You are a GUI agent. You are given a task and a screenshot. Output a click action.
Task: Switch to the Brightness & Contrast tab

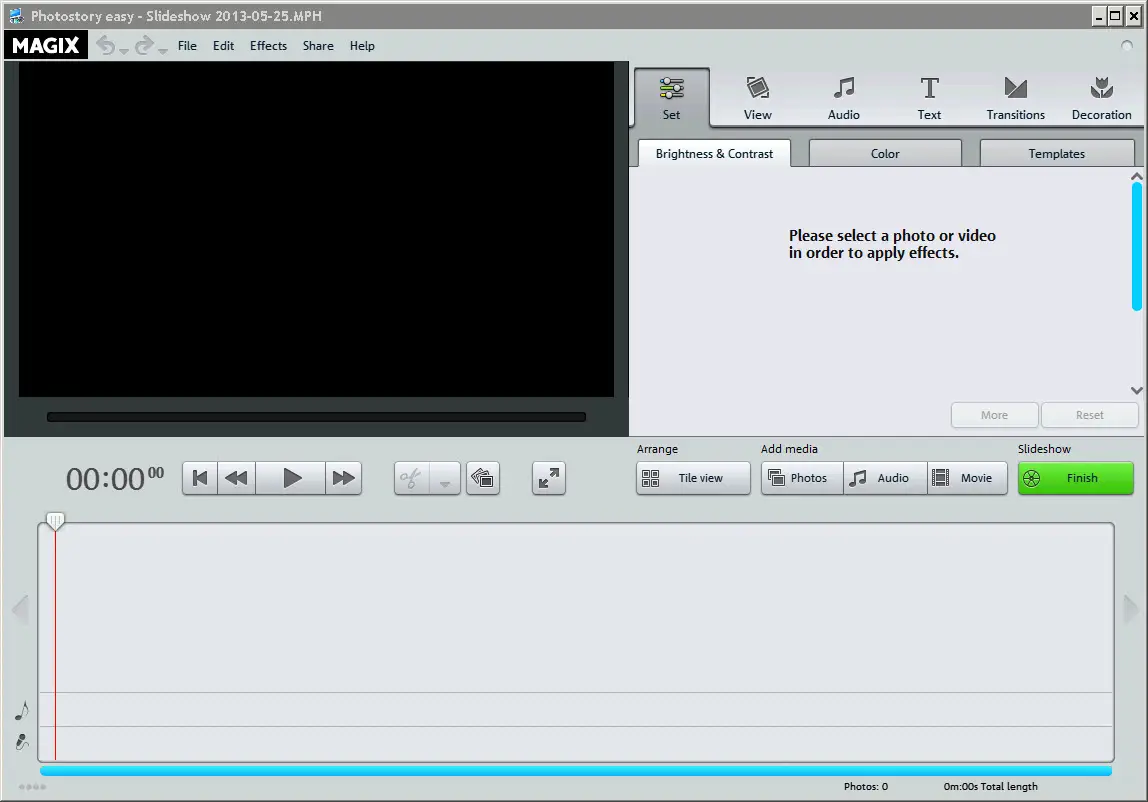point(714,154)
